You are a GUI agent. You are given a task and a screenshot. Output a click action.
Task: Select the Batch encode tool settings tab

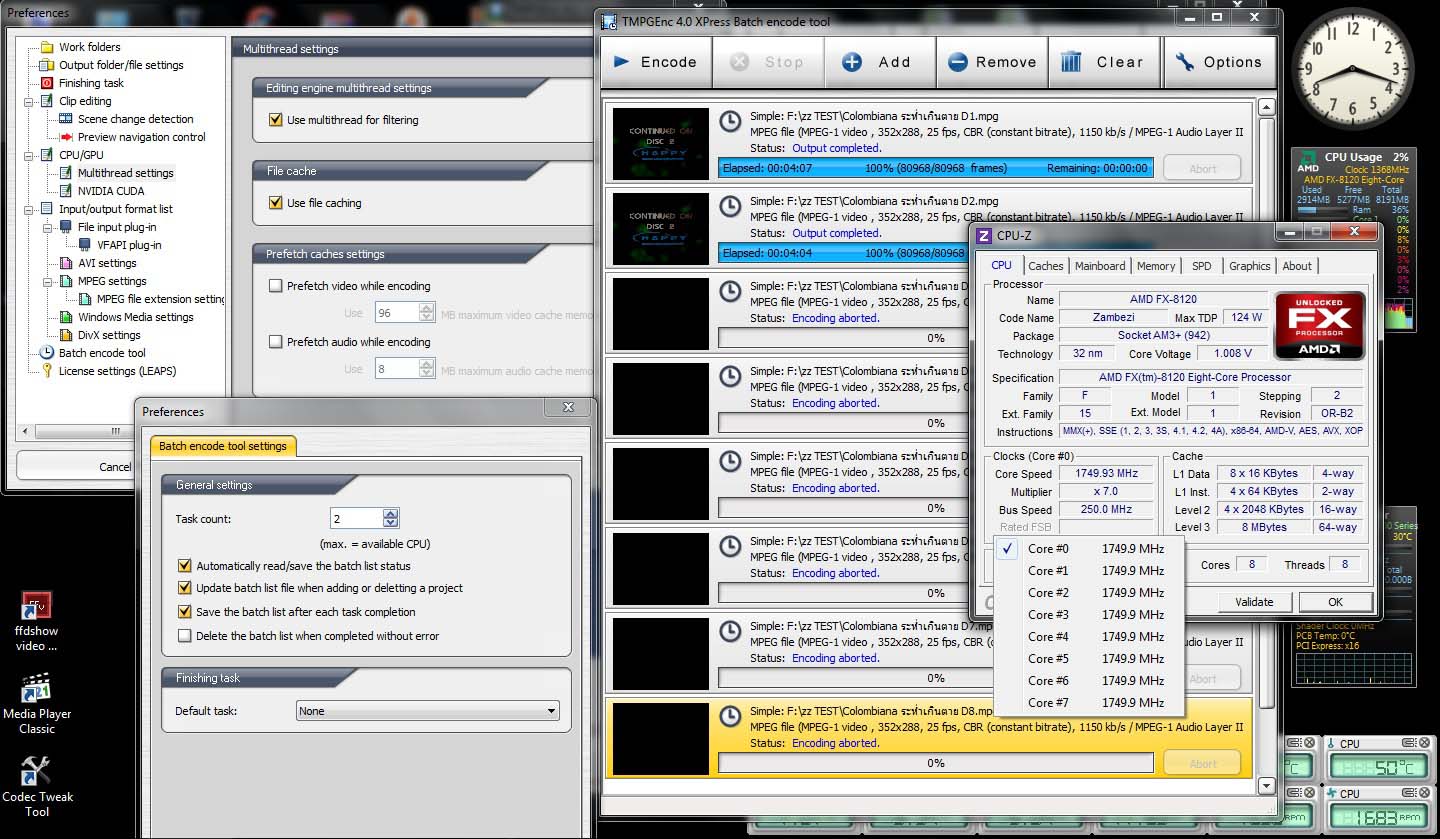tap(223, 446)
